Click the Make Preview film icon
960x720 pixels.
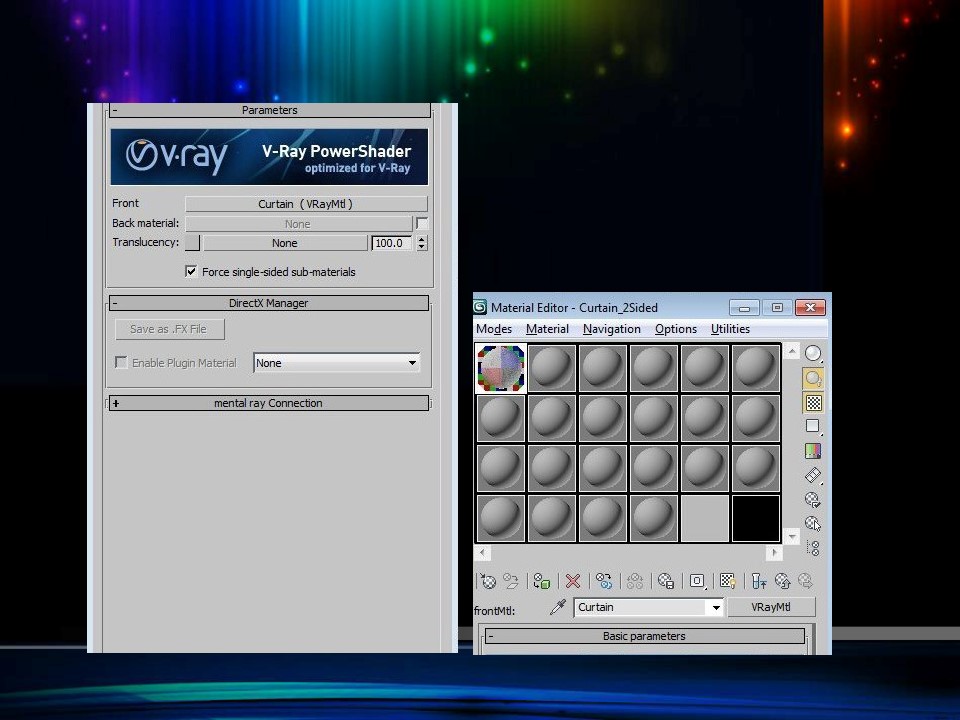(x=812, y=475)
